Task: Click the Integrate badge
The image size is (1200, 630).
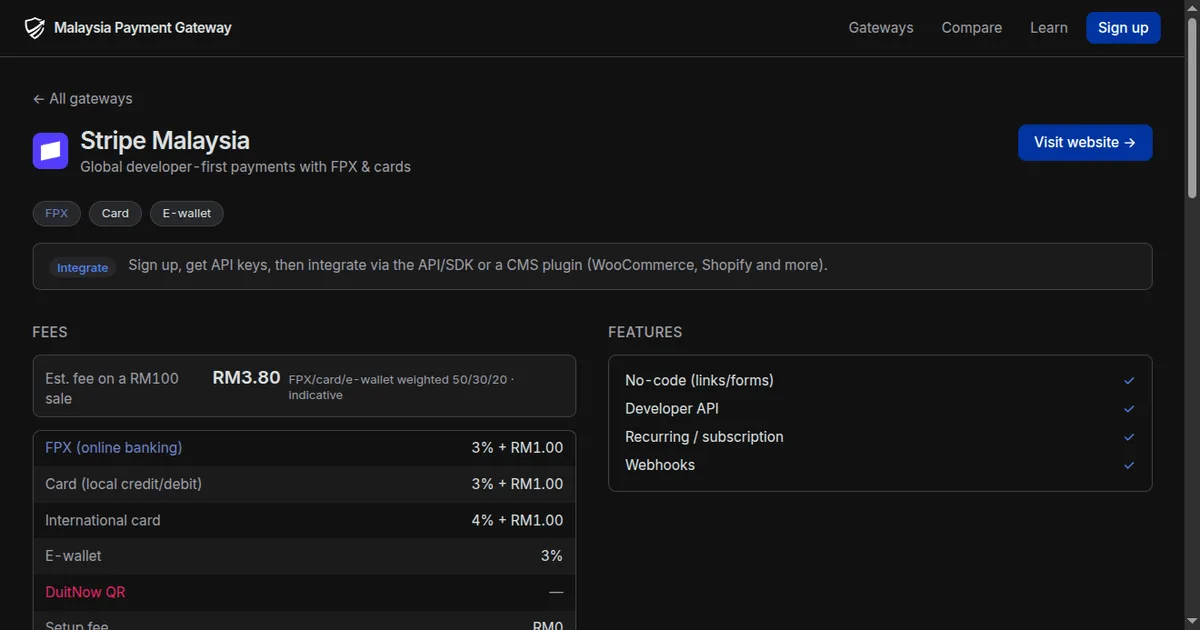Action: [82, 268]
